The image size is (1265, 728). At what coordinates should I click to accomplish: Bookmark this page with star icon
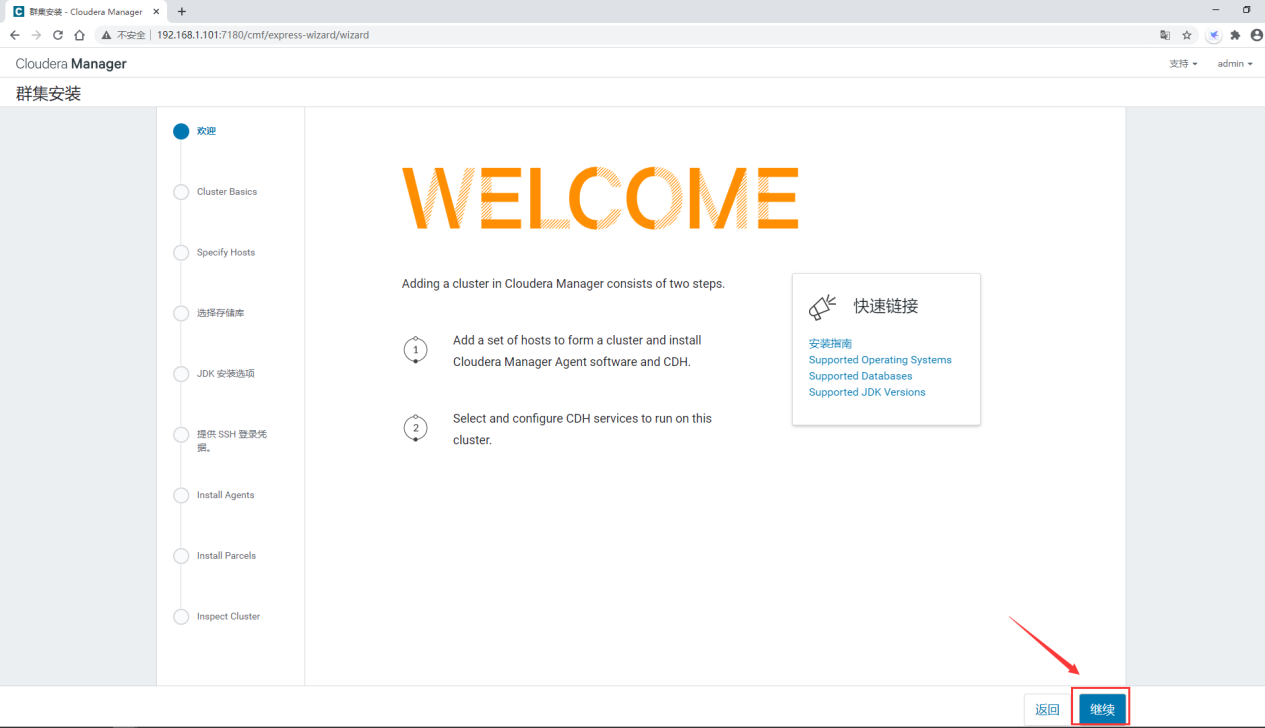[1187, 35]
